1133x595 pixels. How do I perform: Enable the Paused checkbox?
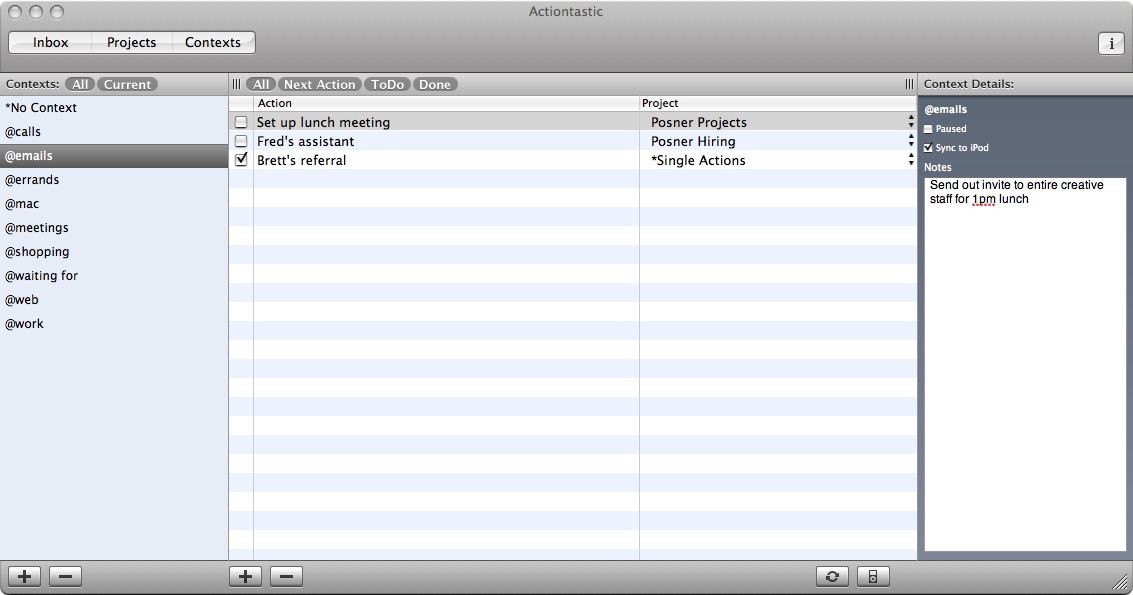[928, 129]
